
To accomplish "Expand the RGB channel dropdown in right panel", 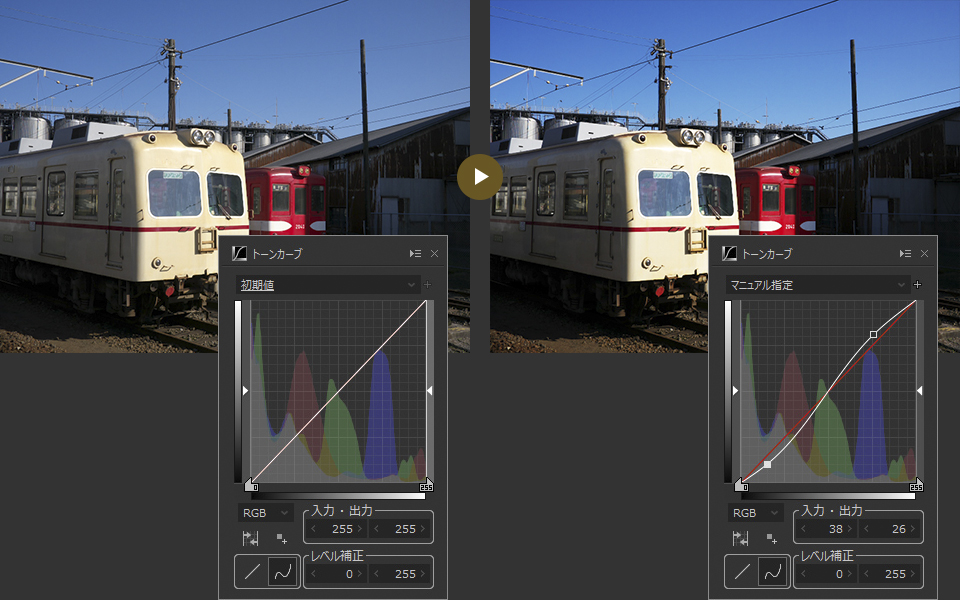I will 755,513.
